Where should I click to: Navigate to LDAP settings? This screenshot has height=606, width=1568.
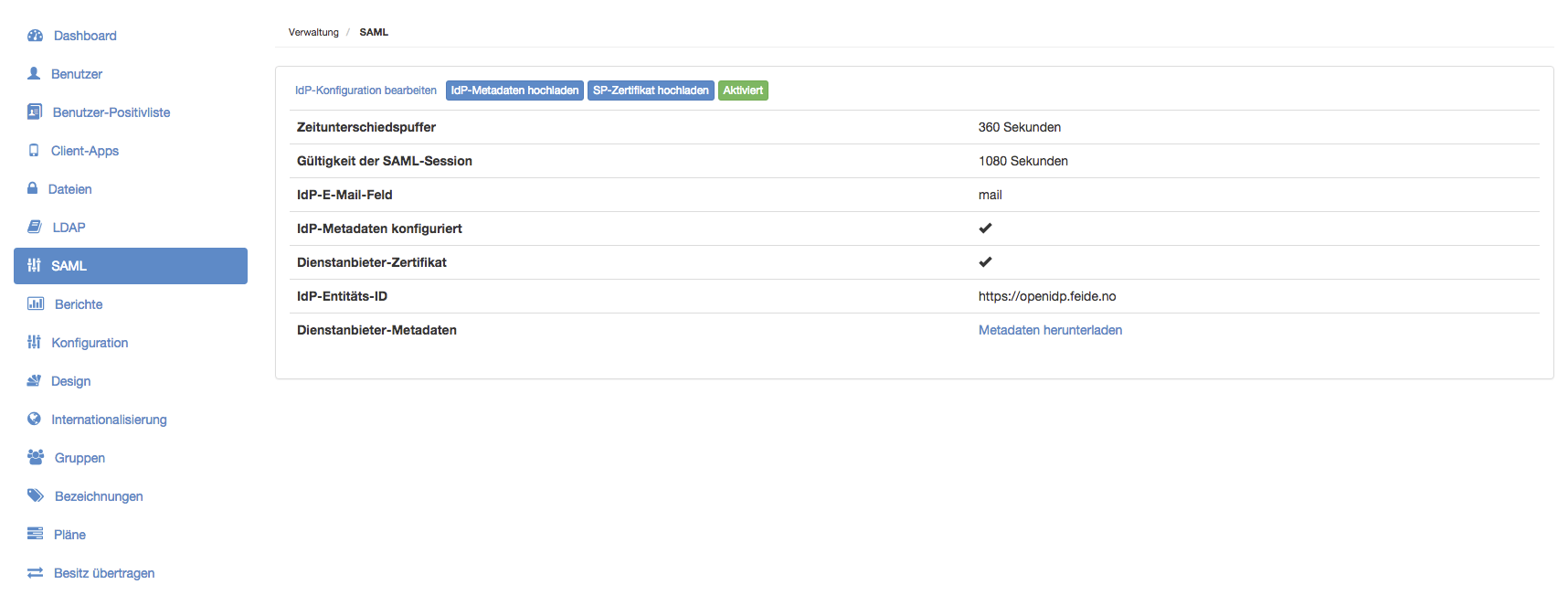point(69,228)
